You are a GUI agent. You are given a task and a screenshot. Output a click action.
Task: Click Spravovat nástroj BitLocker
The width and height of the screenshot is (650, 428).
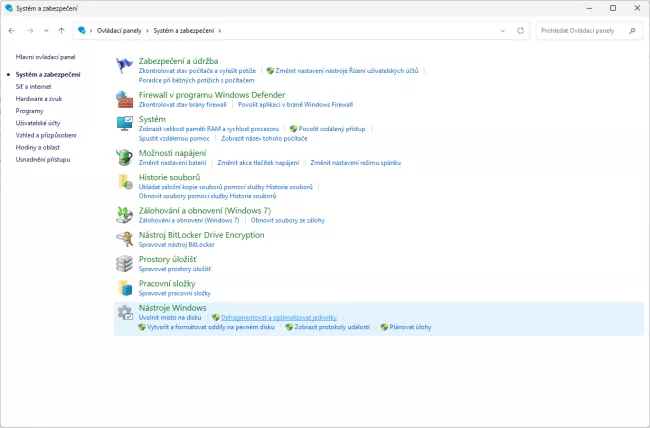pos(177,245)
